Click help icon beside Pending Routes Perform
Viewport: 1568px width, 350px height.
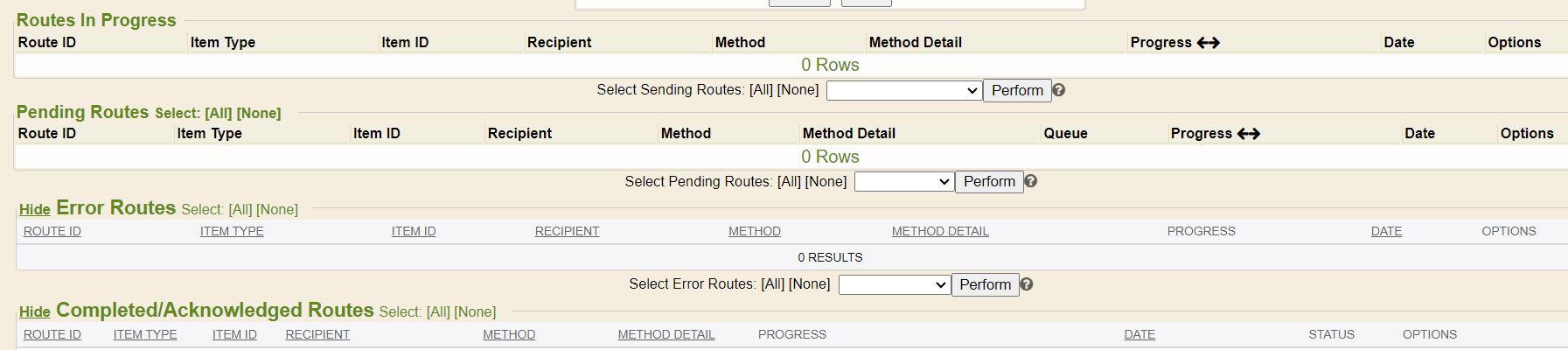1031,181
